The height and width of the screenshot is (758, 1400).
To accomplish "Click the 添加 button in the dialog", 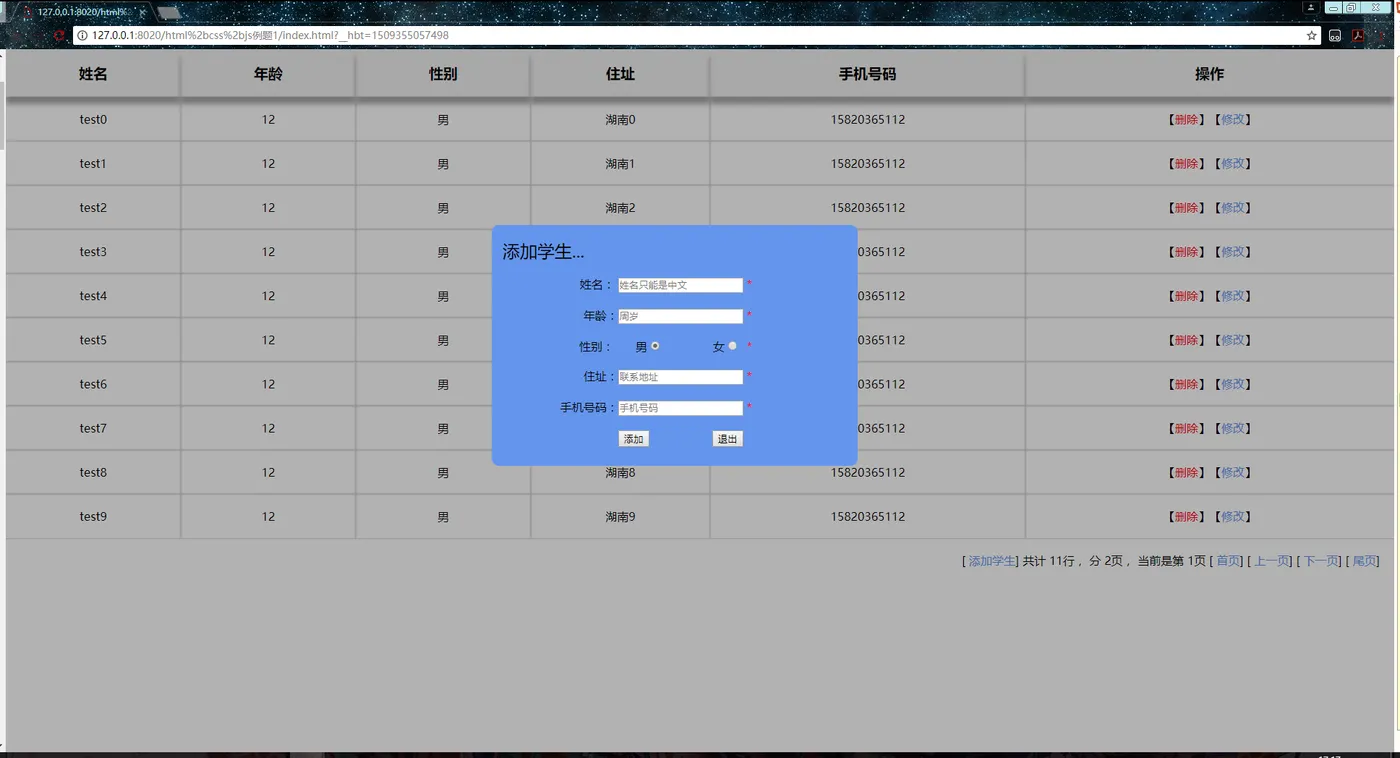I will [x=633, y=438].
